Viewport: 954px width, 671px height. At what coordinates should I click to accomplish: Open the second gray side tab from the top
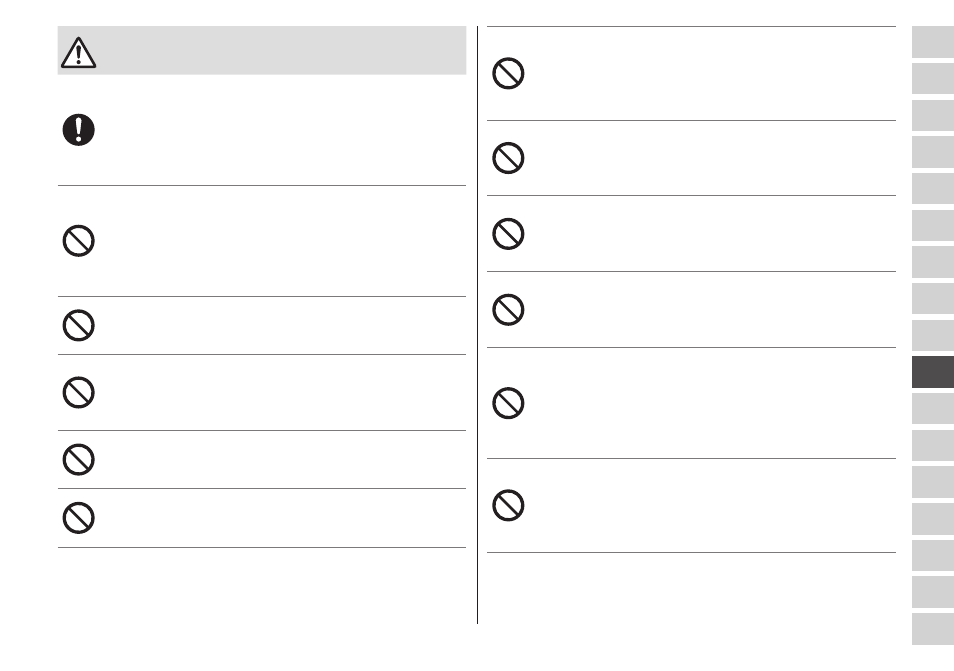(933, 78)
